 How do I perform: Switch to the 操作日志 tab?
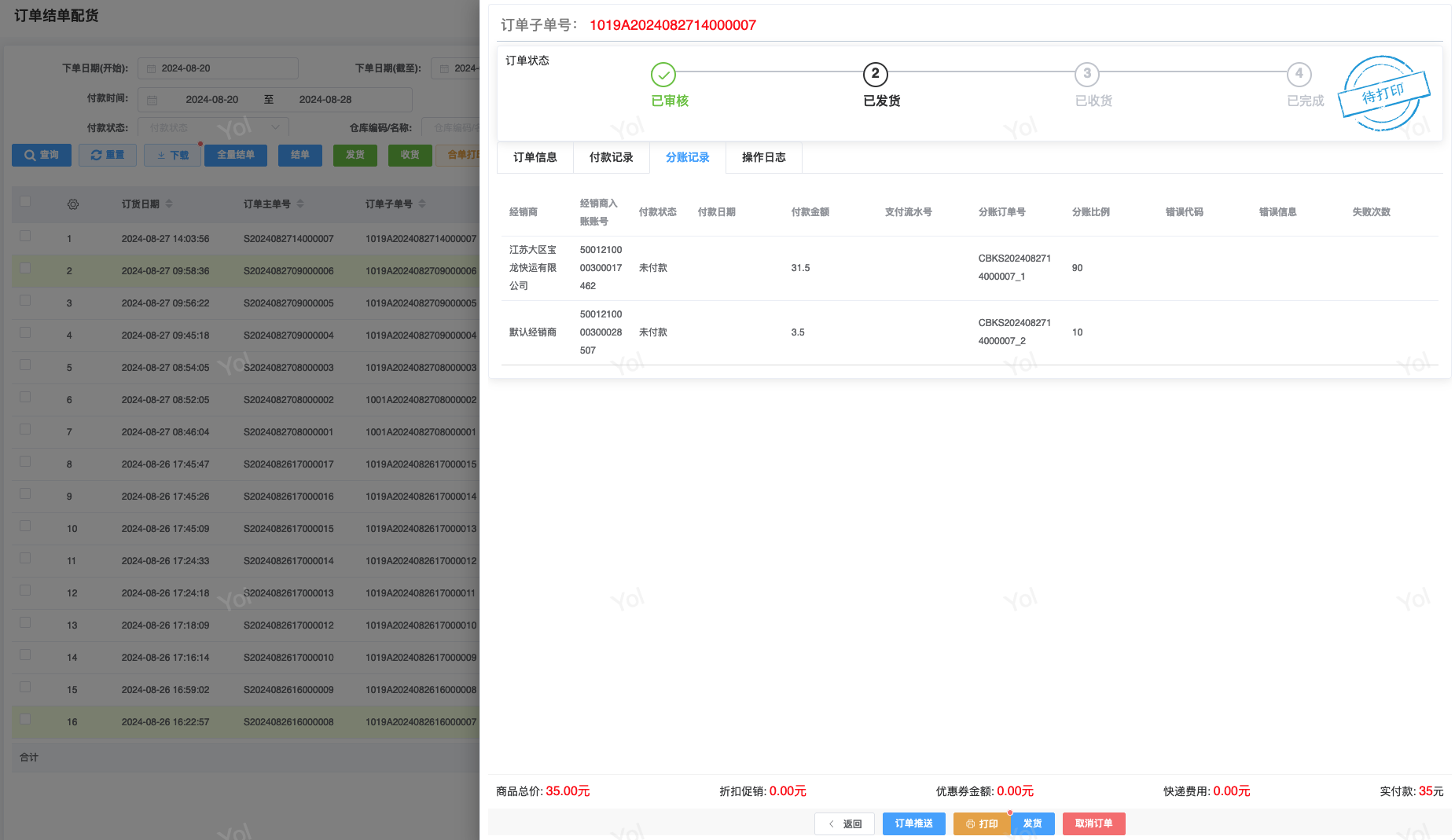coord(763,157)
